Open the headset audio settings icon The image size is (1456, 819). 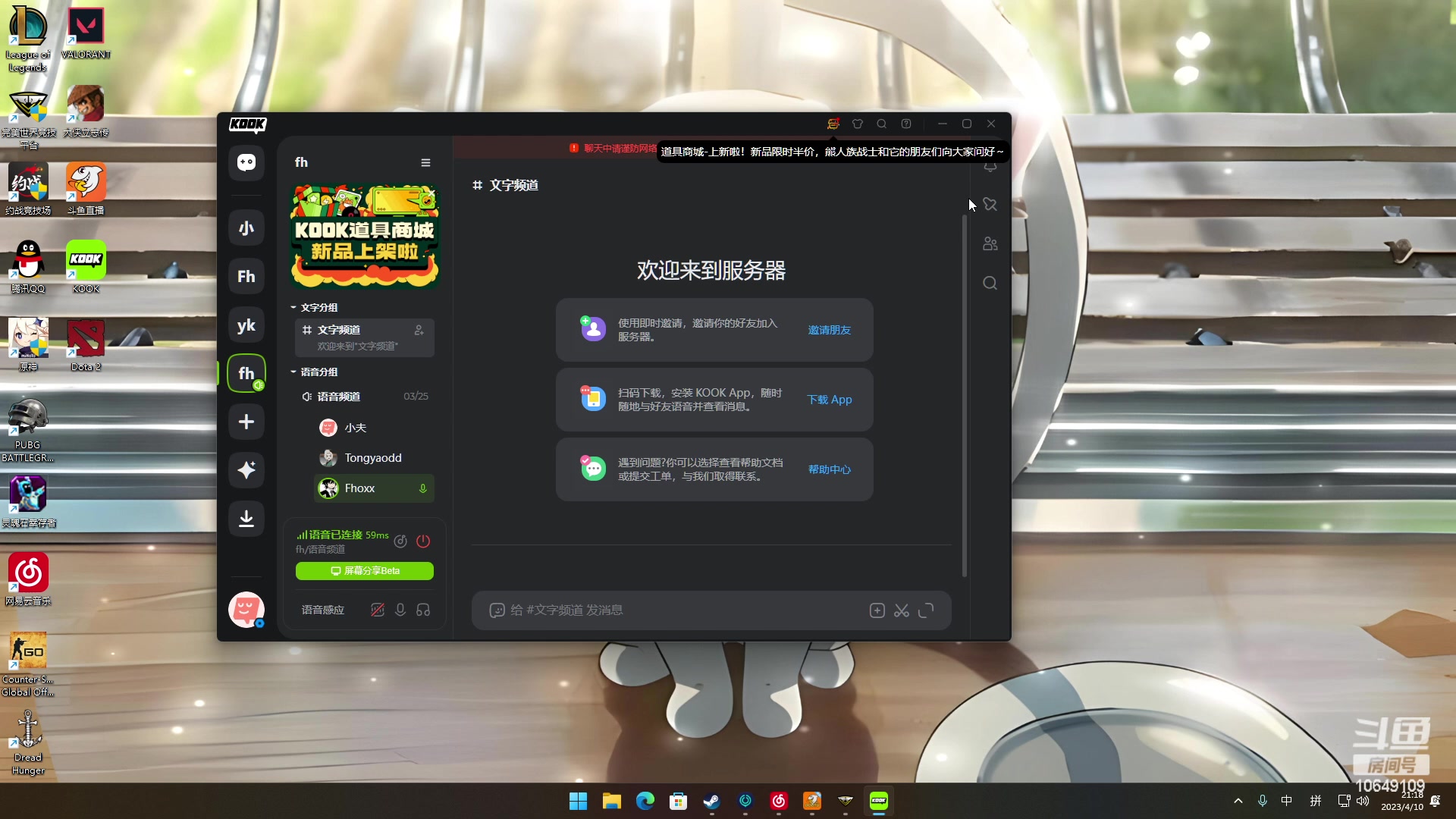424,610
